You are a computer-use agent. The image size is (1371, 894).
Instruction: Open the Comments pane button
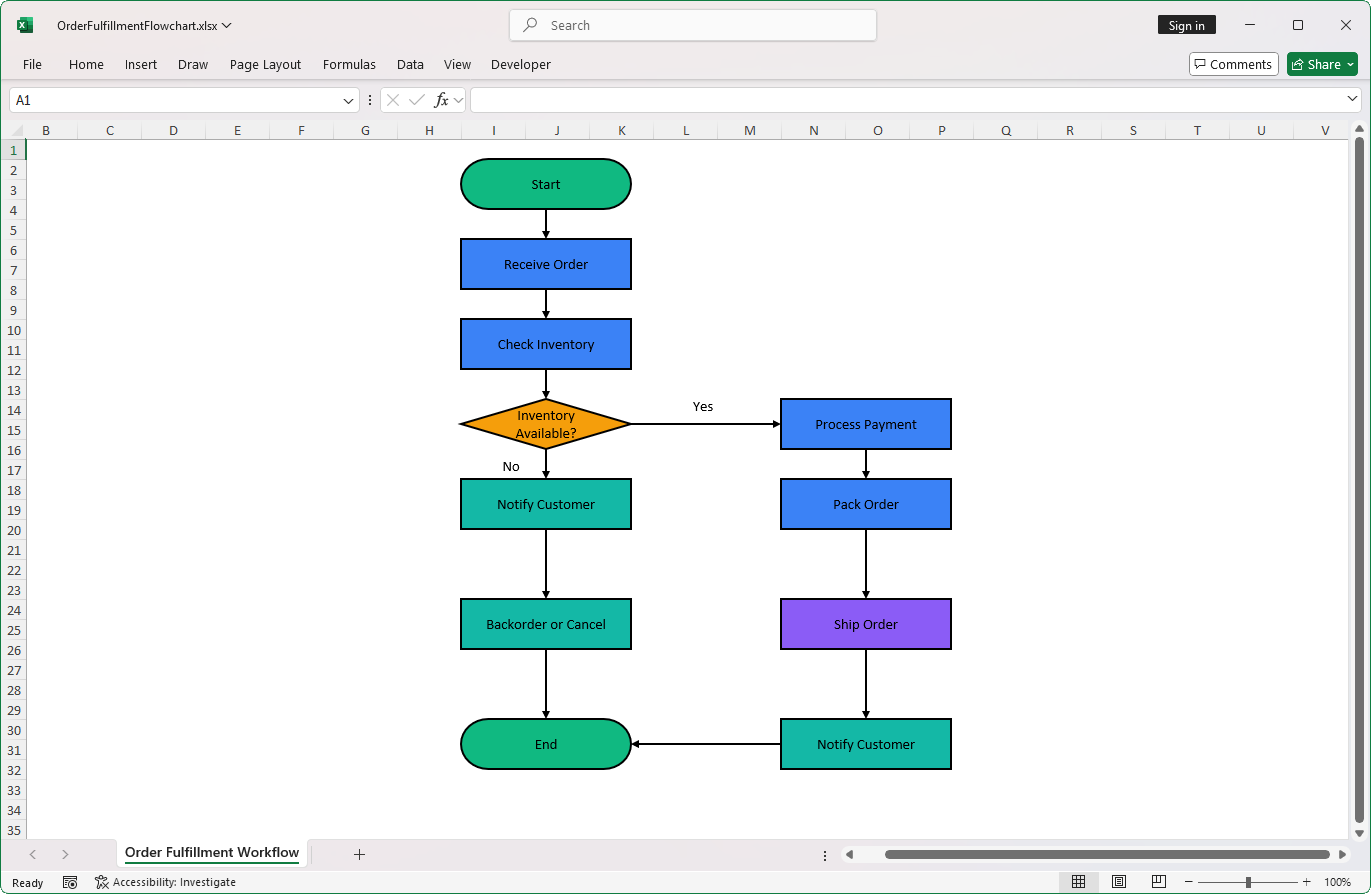click(x=1233, y=64)
